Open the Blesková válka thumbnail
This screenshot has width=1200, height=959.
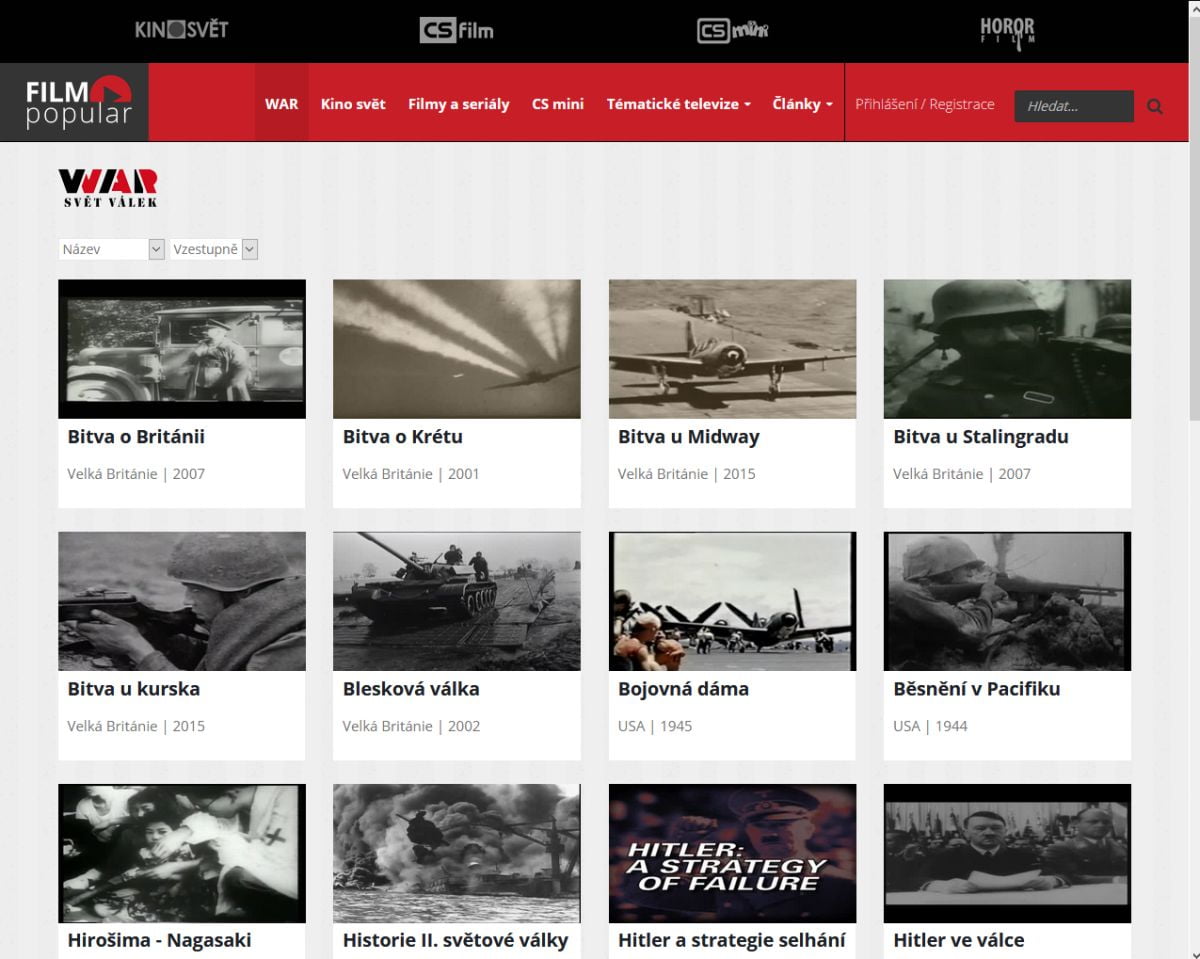(457, 601)
